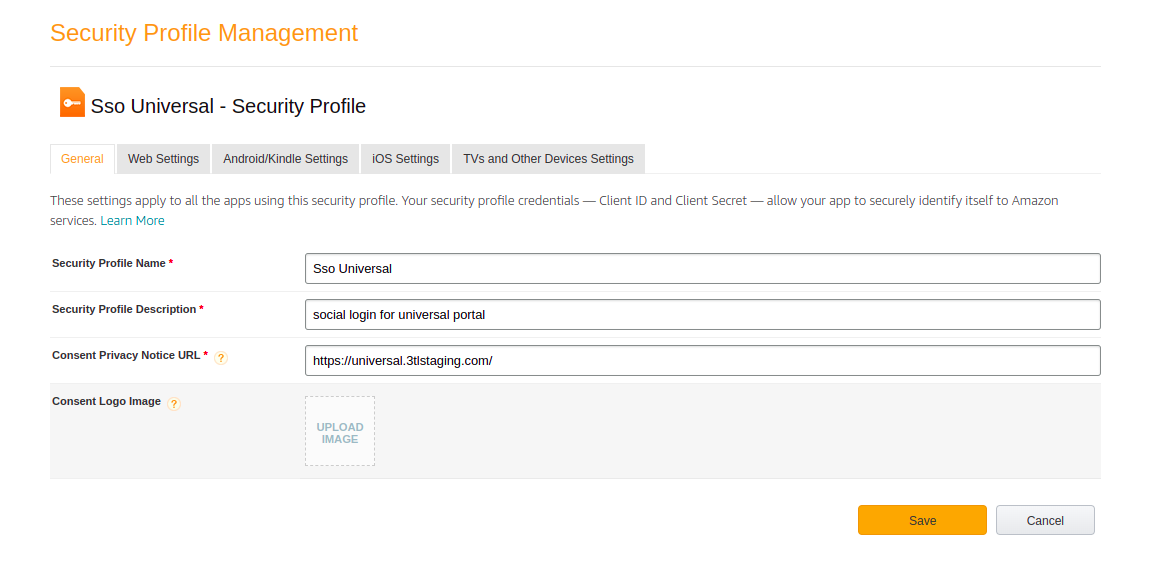Open the Android/Kindle Settings tab

[285, 159]
